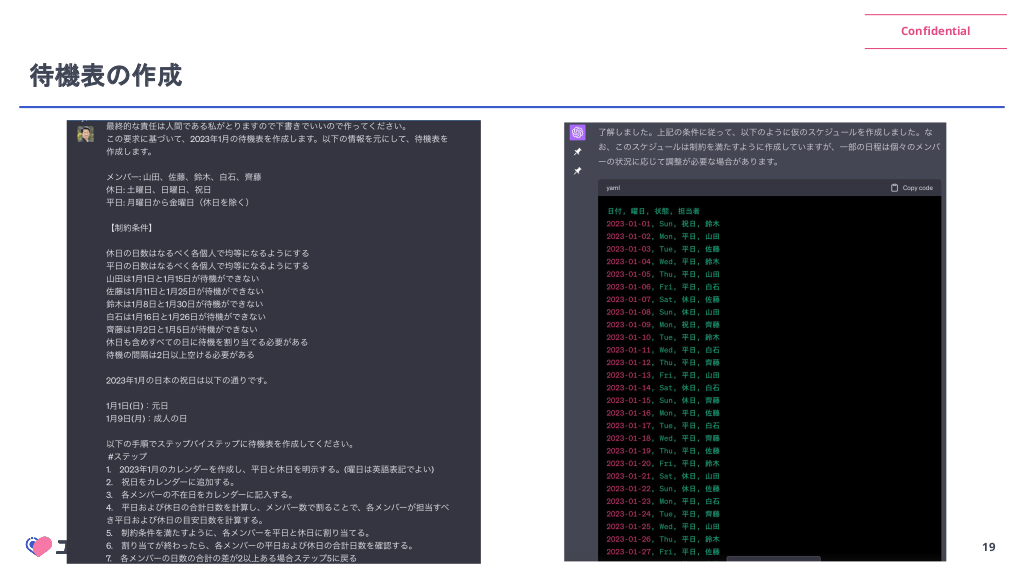Screen dimensions: 1024x576
Task: Click the upper pin icon below ChatGPT logo
Action: [577, 152]
